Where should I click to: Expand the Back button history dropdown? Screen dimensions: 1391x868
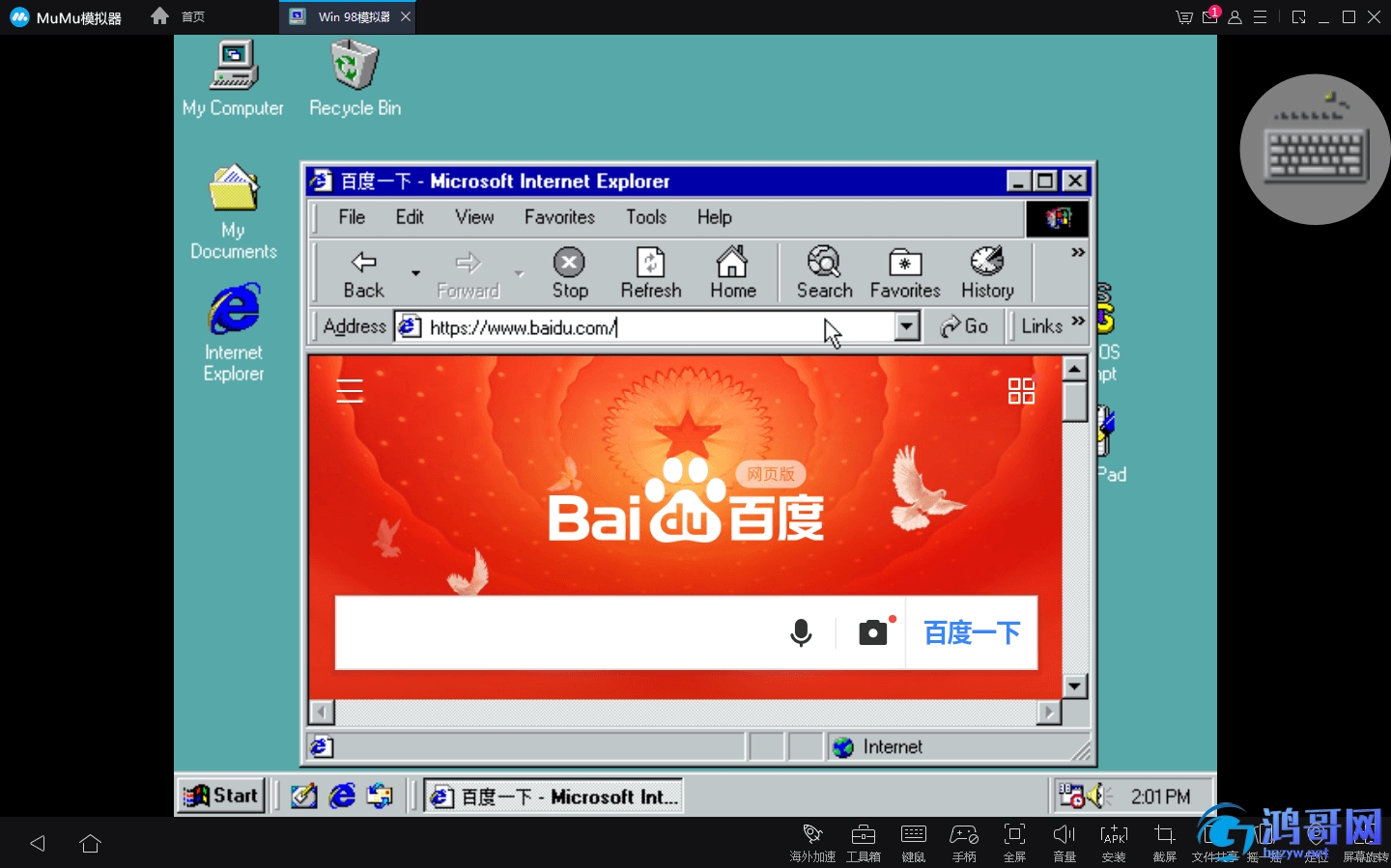tap(416, 273)
